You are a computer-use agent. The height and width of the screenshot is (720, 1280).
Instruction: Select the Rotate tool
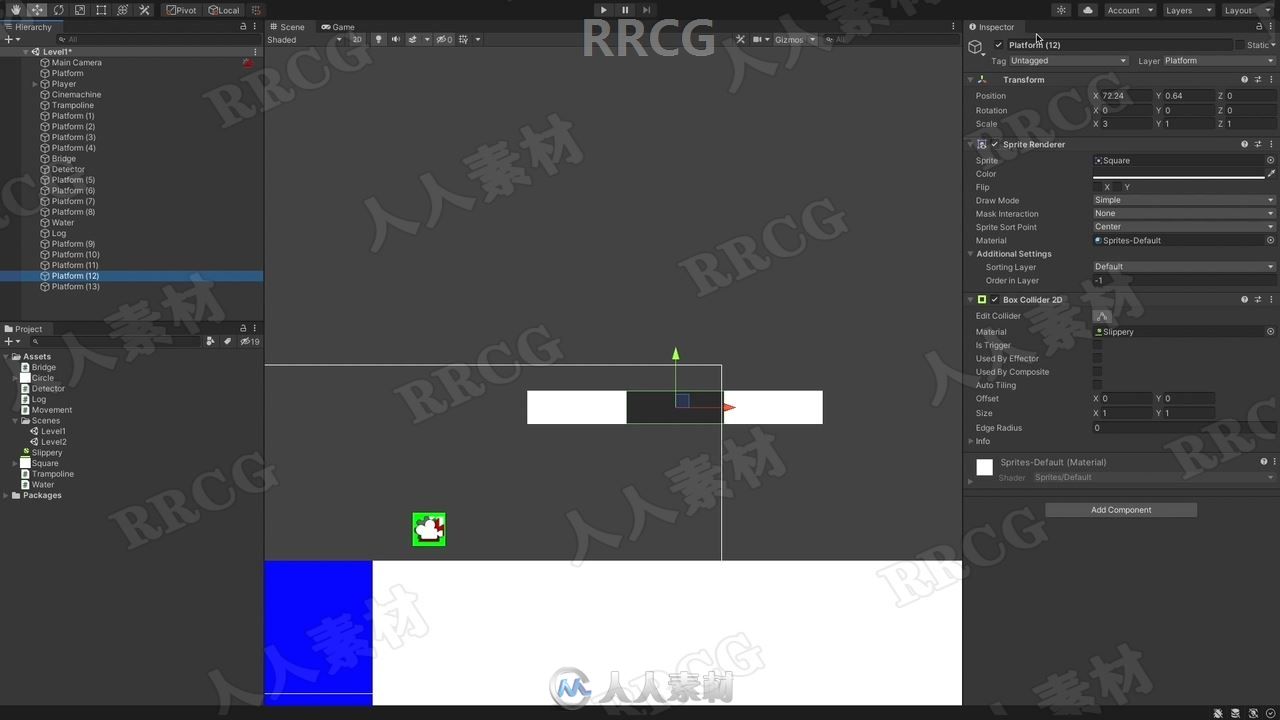(58, 10)
